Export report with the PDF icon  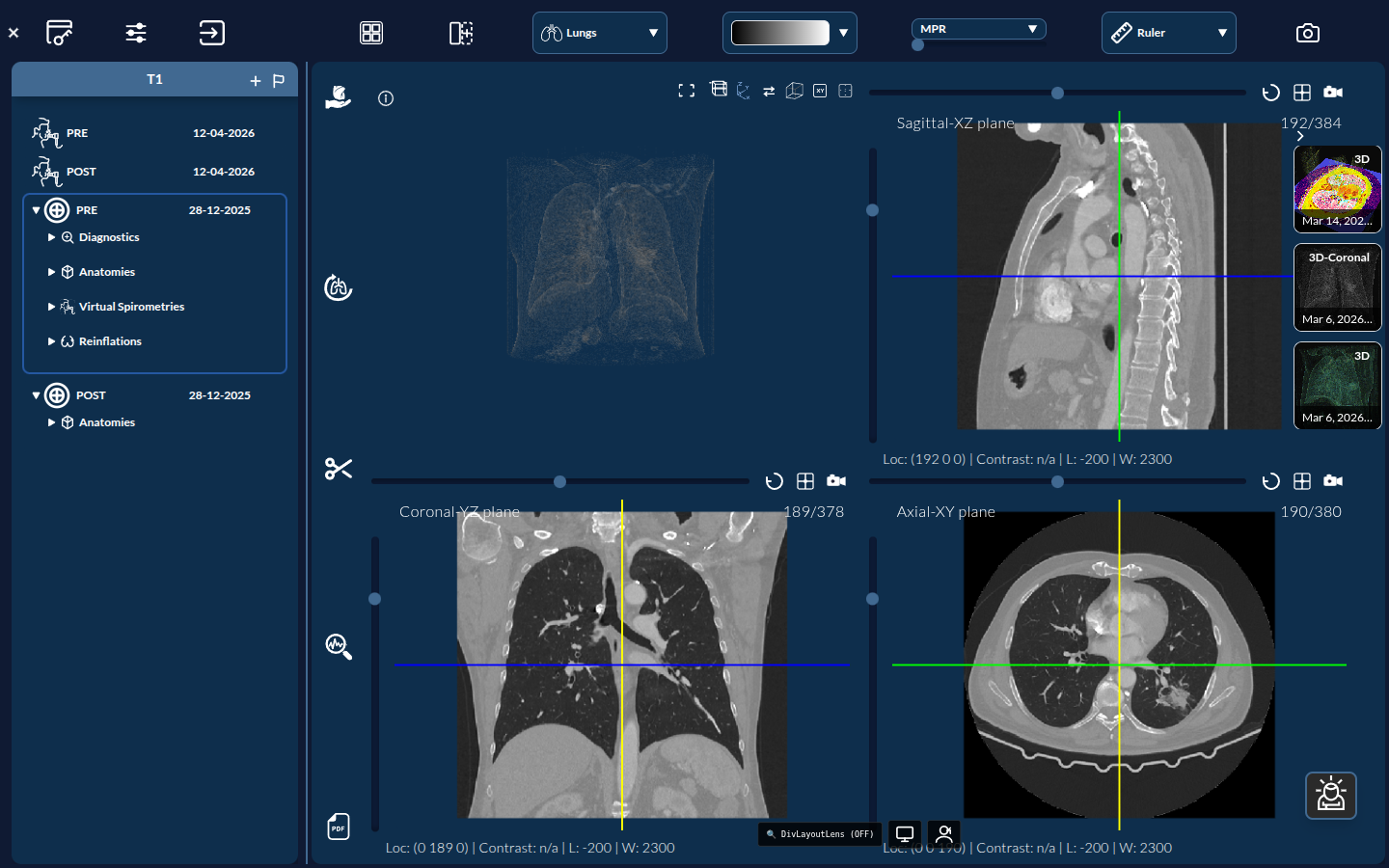pos(339,827)
